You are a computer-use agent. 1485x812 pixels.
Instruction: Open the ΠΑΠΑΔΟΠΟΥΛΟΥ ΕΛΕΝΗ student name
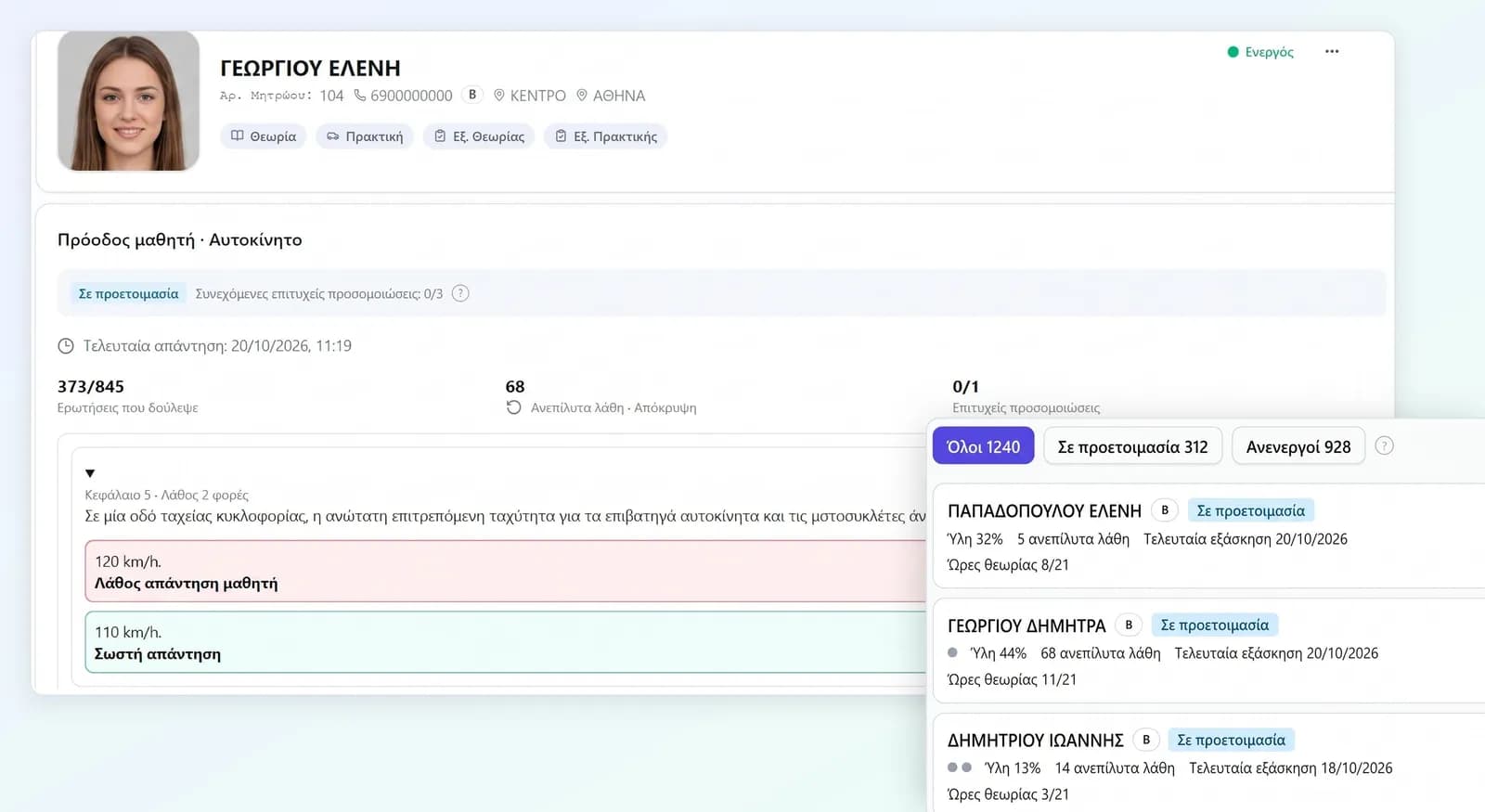[x=1044, y=511]
